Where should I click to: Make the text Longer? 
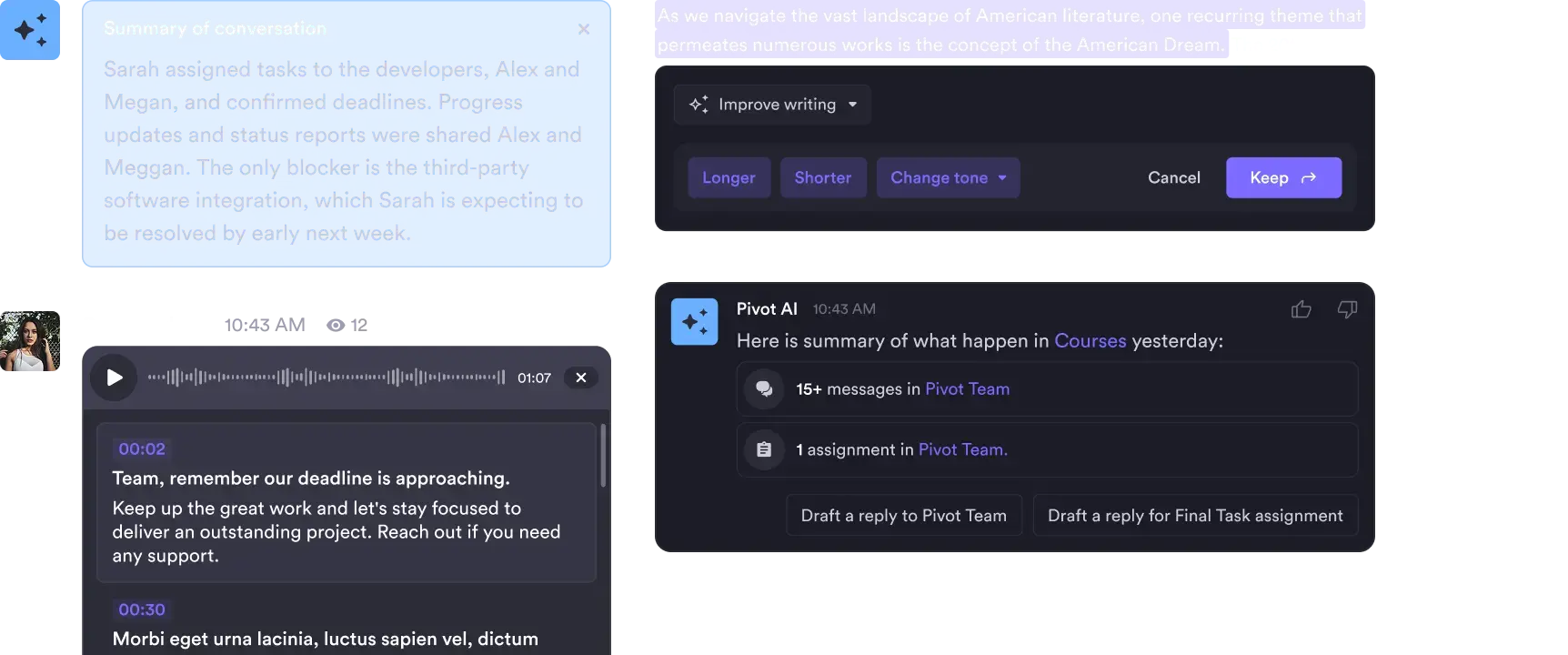729,177
